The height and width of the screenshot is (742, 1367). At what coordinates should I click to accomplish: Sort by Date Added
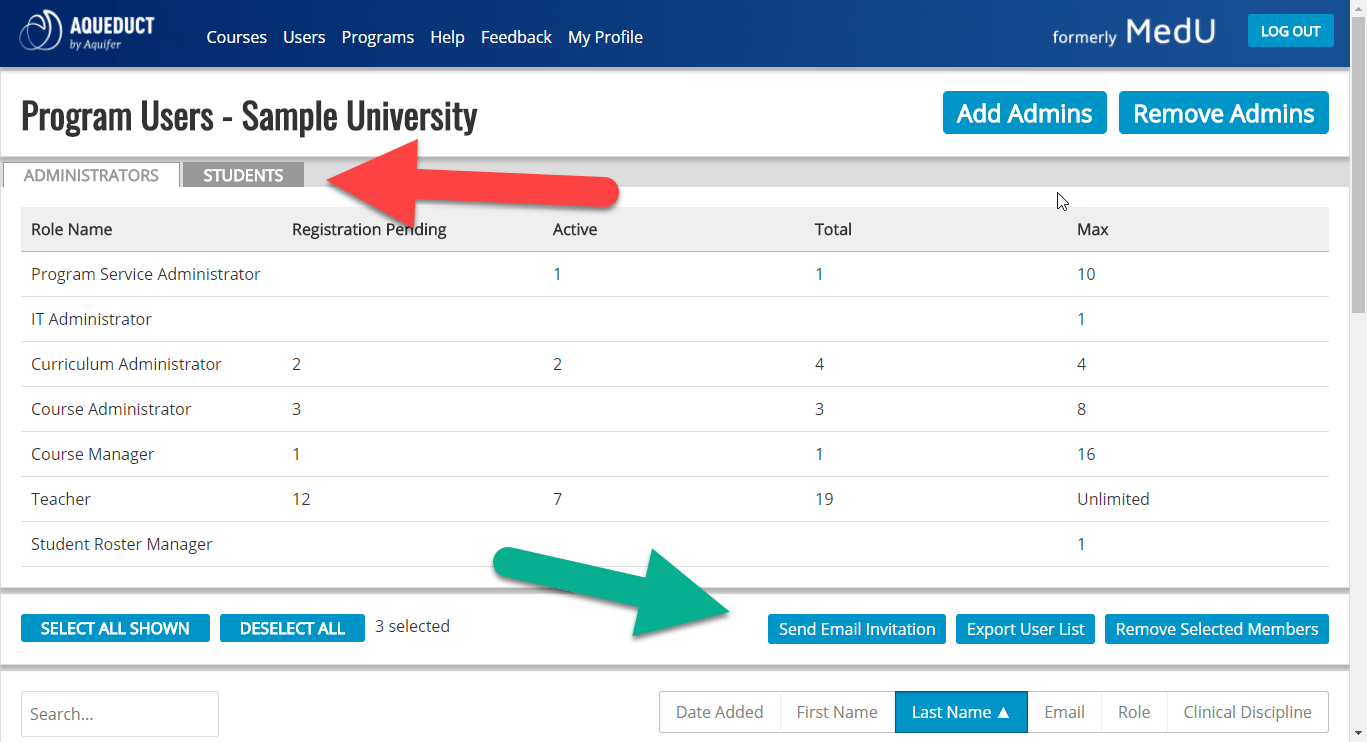point(720,712)
